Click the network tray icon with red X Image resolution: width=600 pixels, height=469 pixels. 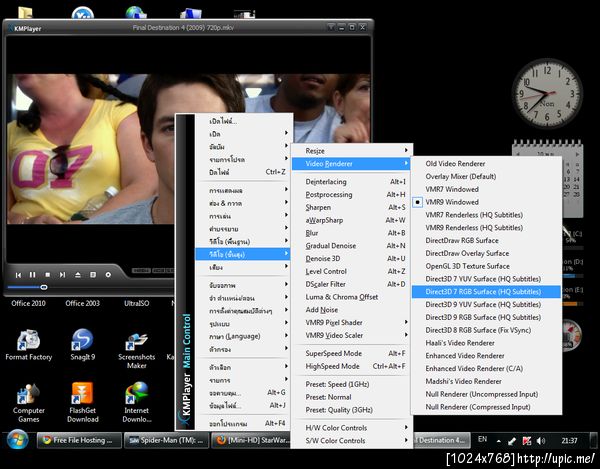[527, 441]
